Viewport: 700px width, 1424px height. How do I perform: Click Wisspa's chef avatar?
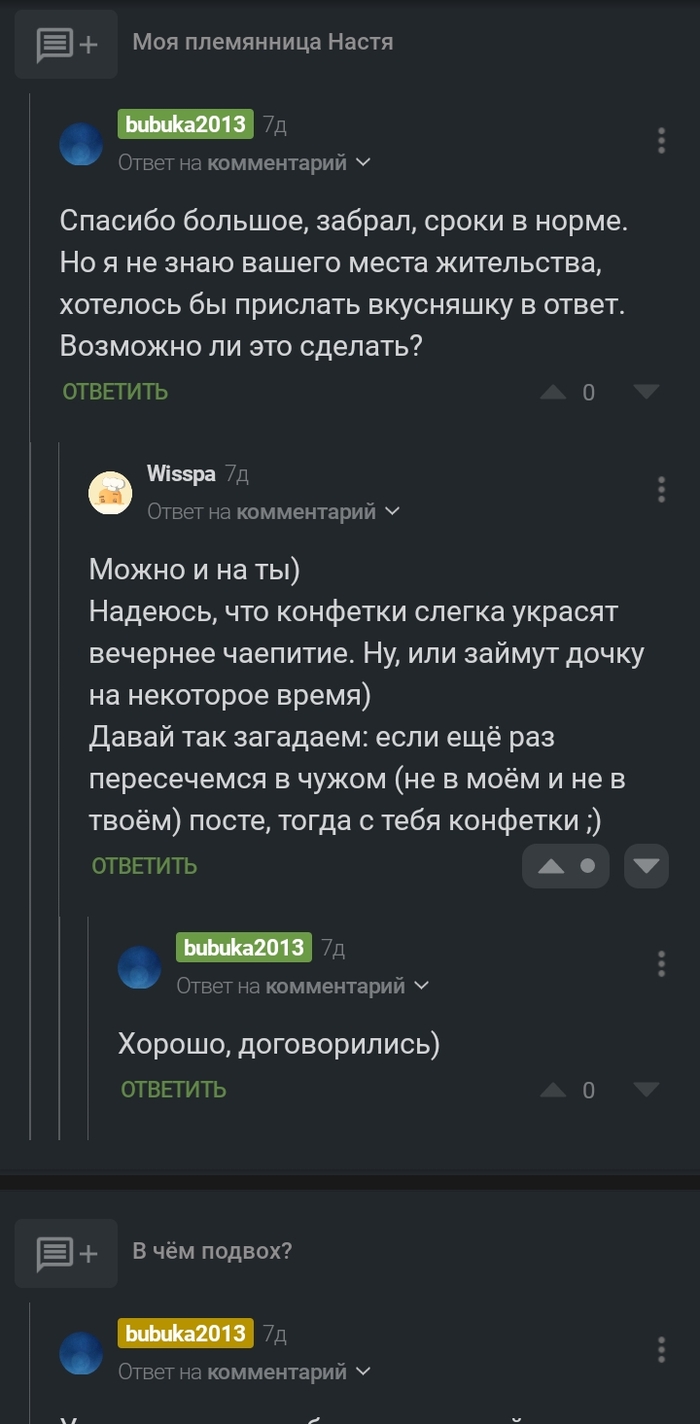(x=111, y=493)
